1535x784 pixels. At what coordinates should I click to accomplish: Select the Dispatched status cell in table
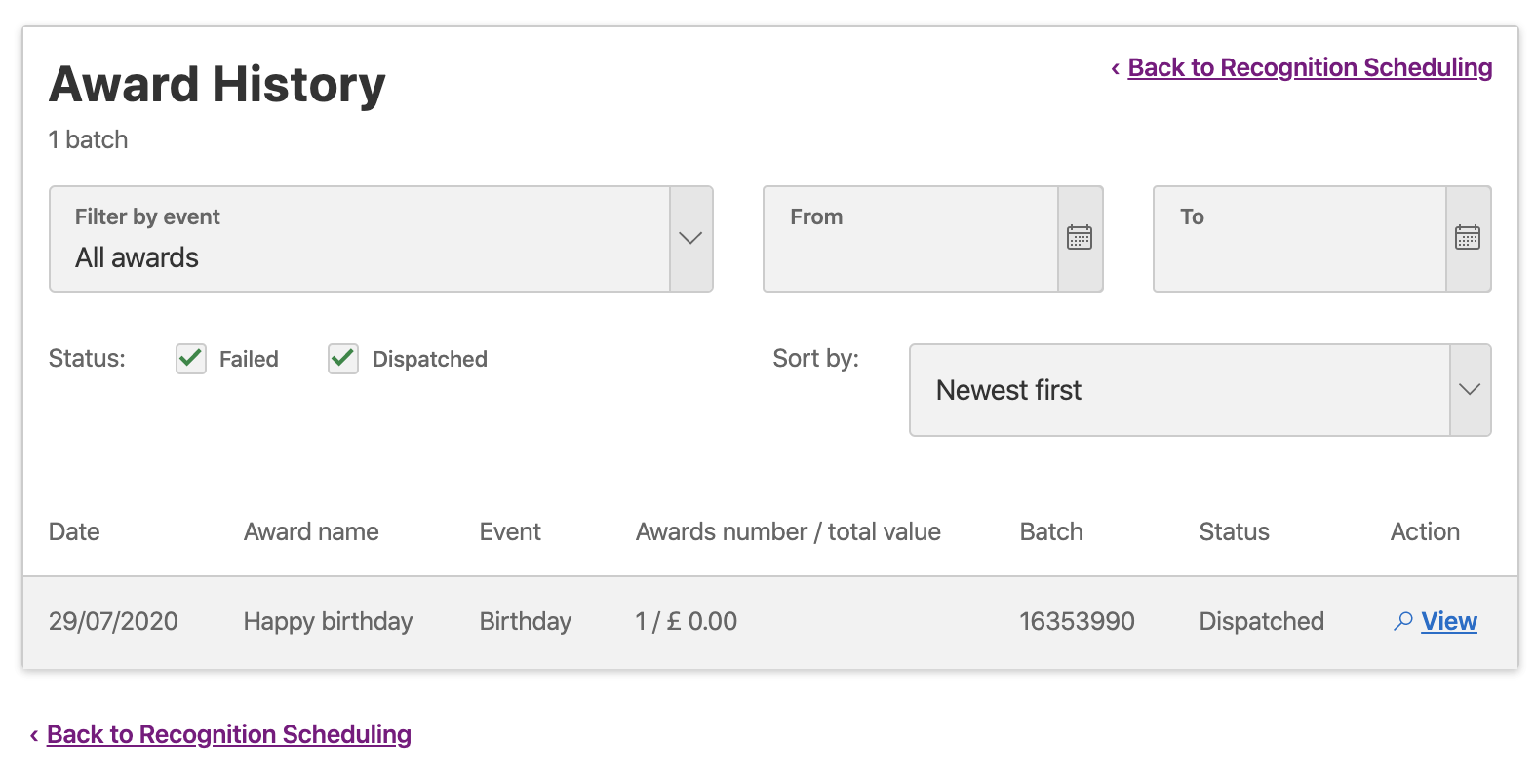tap(1262, 621)
